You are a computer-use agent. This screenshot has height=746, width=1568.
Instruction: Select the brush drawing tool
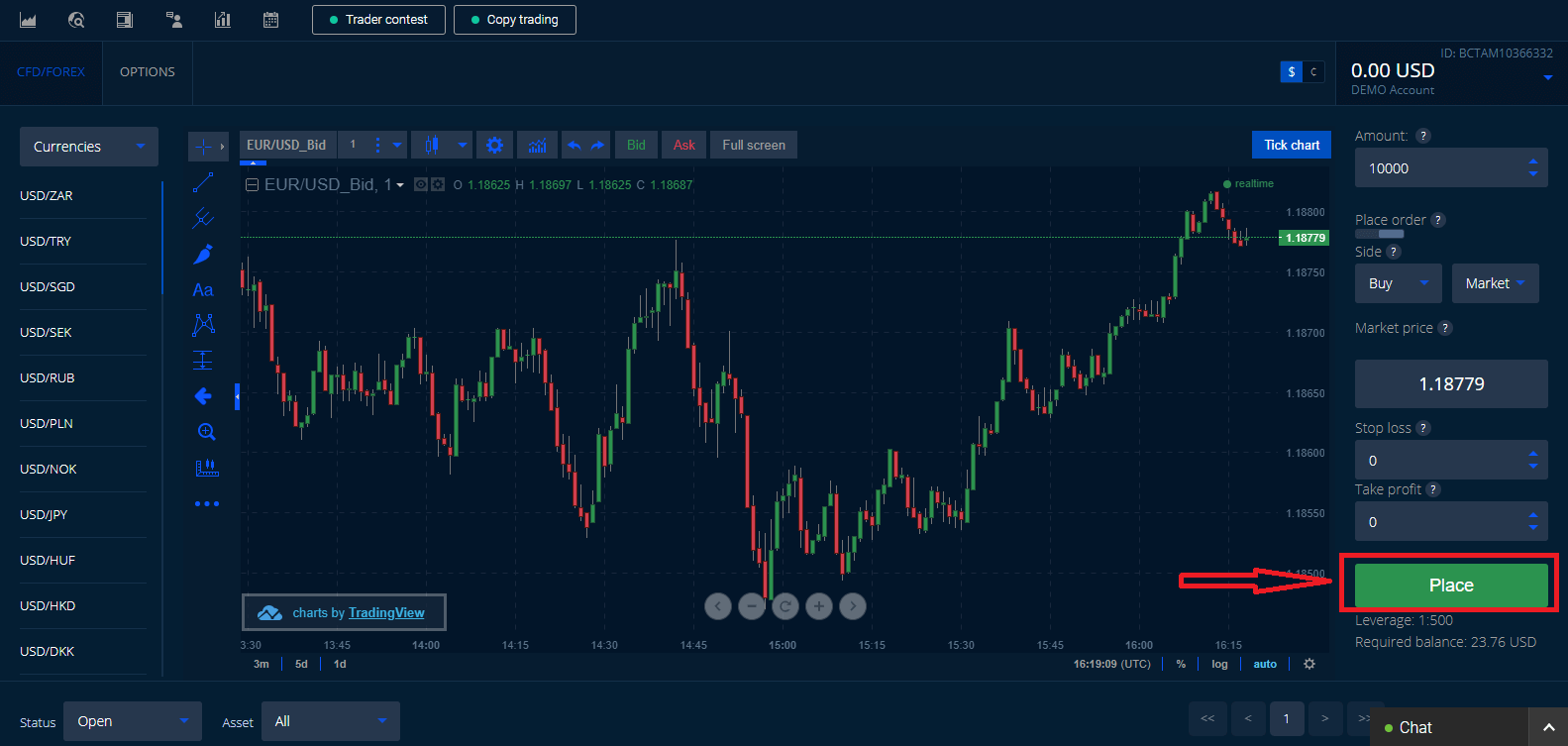click(203, 254)
